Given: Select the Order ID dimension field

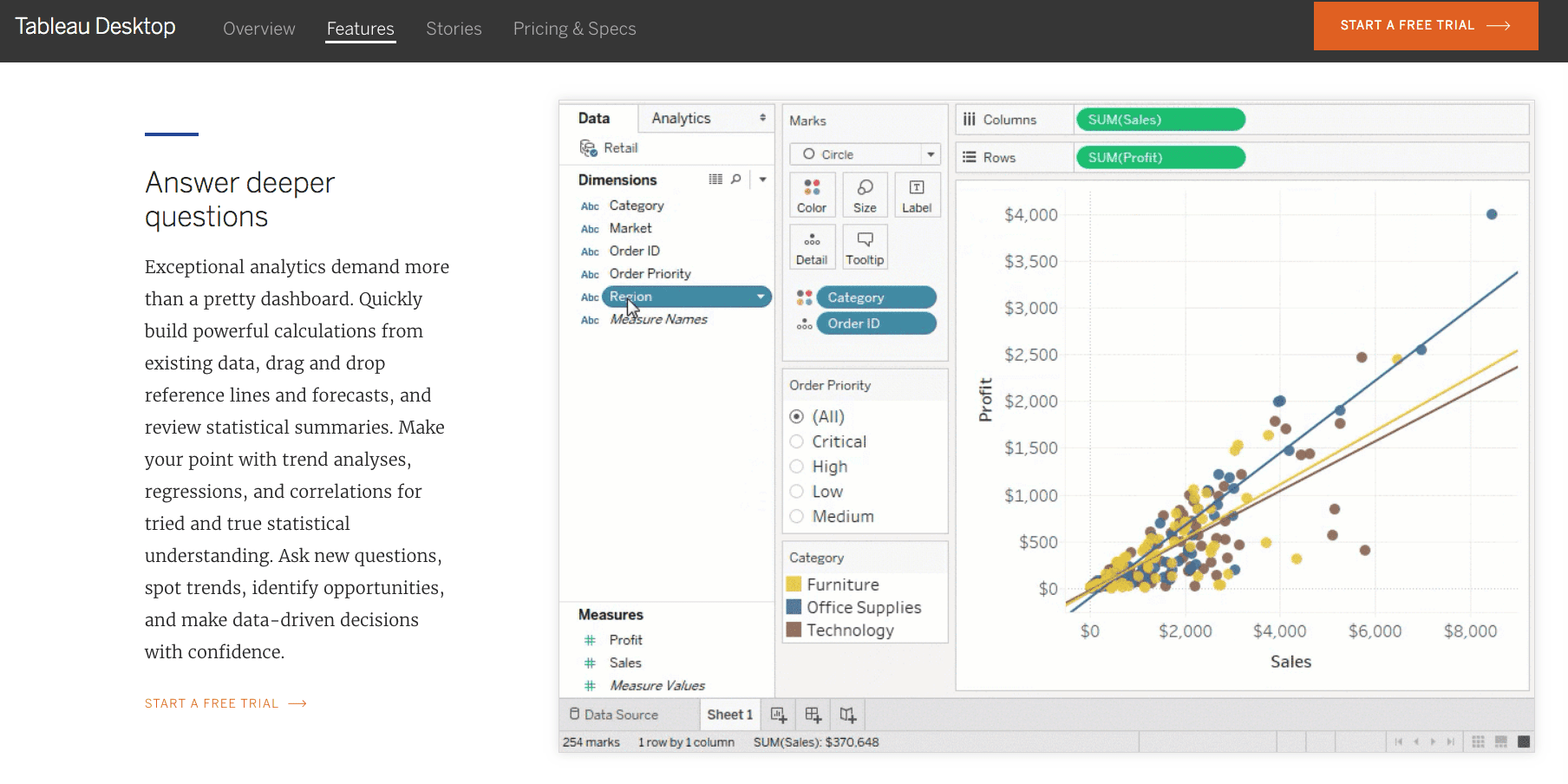Looking at the screenshot, I should (635, 251).
